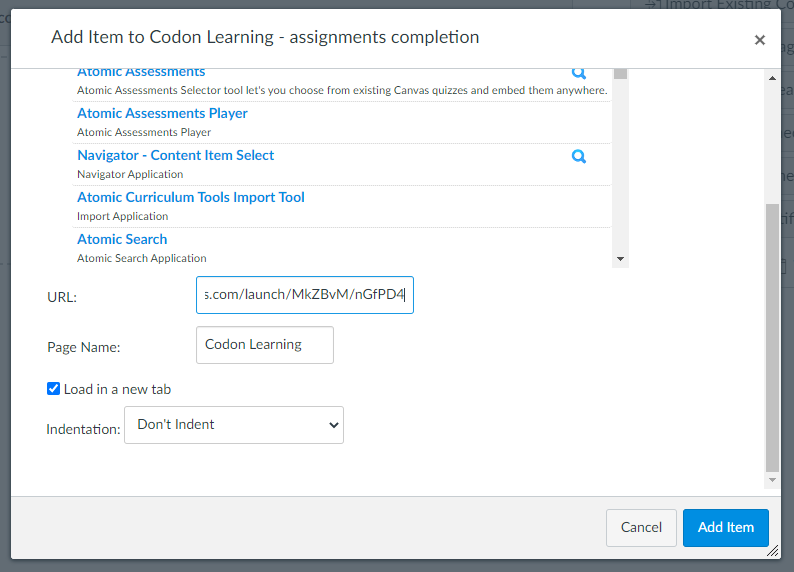Click the dialog's vertical scrollbar thumb
This screenshot has height=572, width=794.
[772, 338]
